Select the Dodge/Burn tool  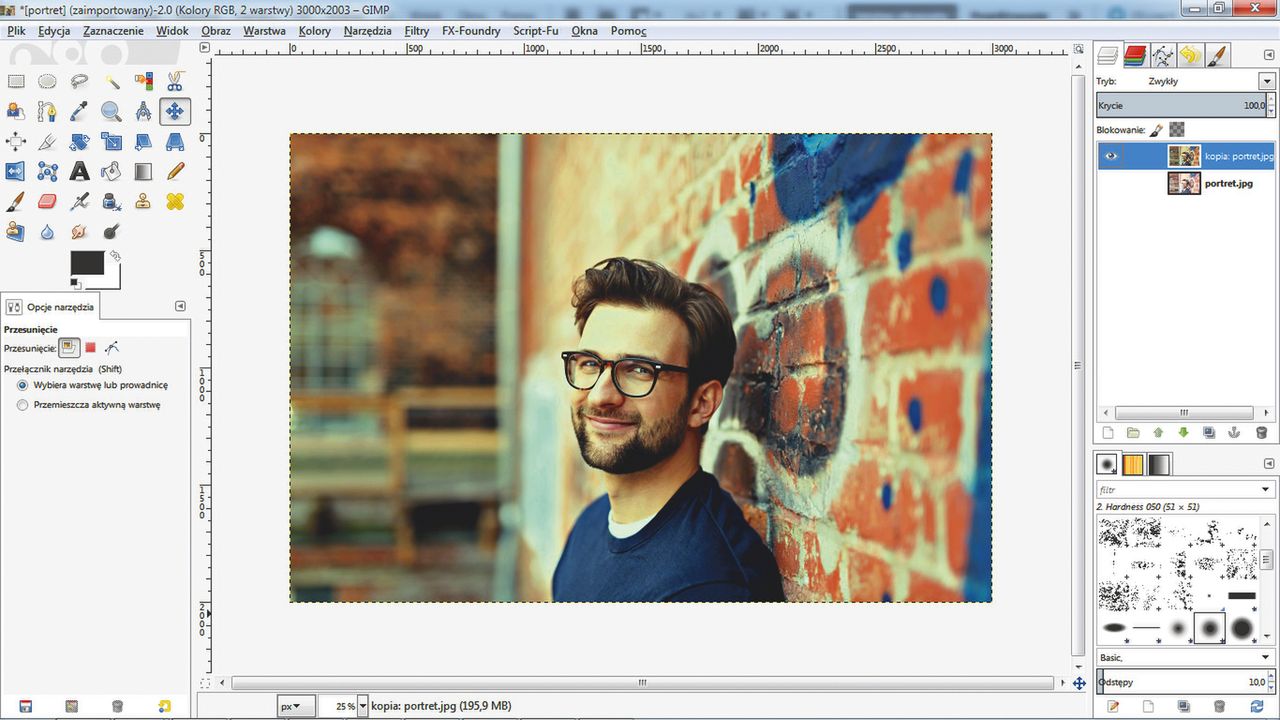111,232
